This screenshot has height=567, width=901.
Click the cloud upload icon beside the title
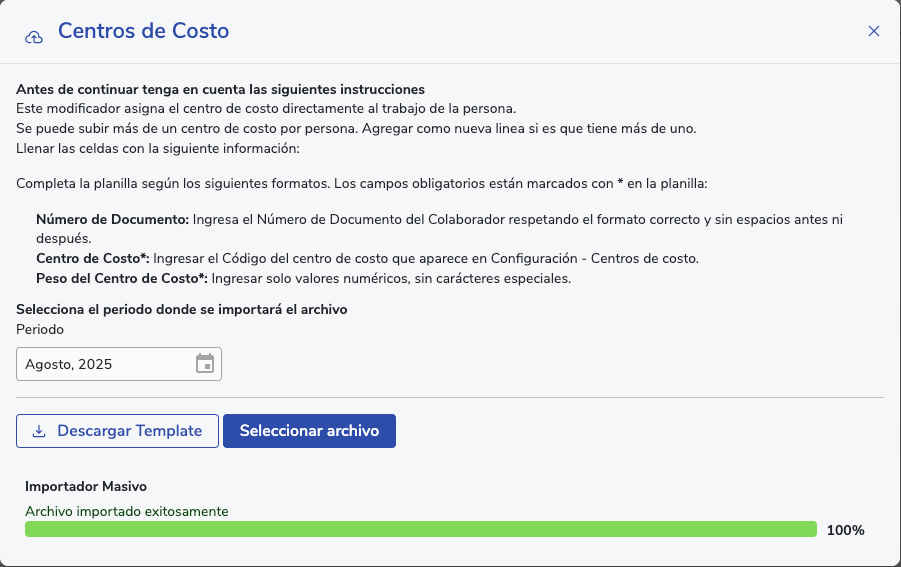pos(34,37)
